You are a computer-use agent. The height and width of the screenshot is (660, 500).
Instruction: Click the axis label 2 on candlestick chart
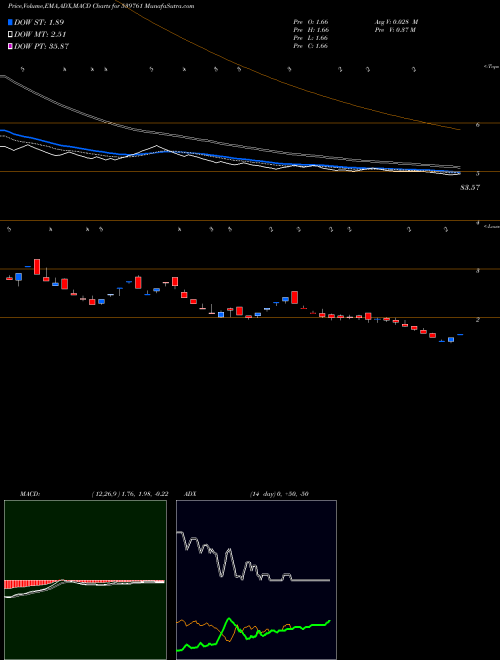[478, 320]
